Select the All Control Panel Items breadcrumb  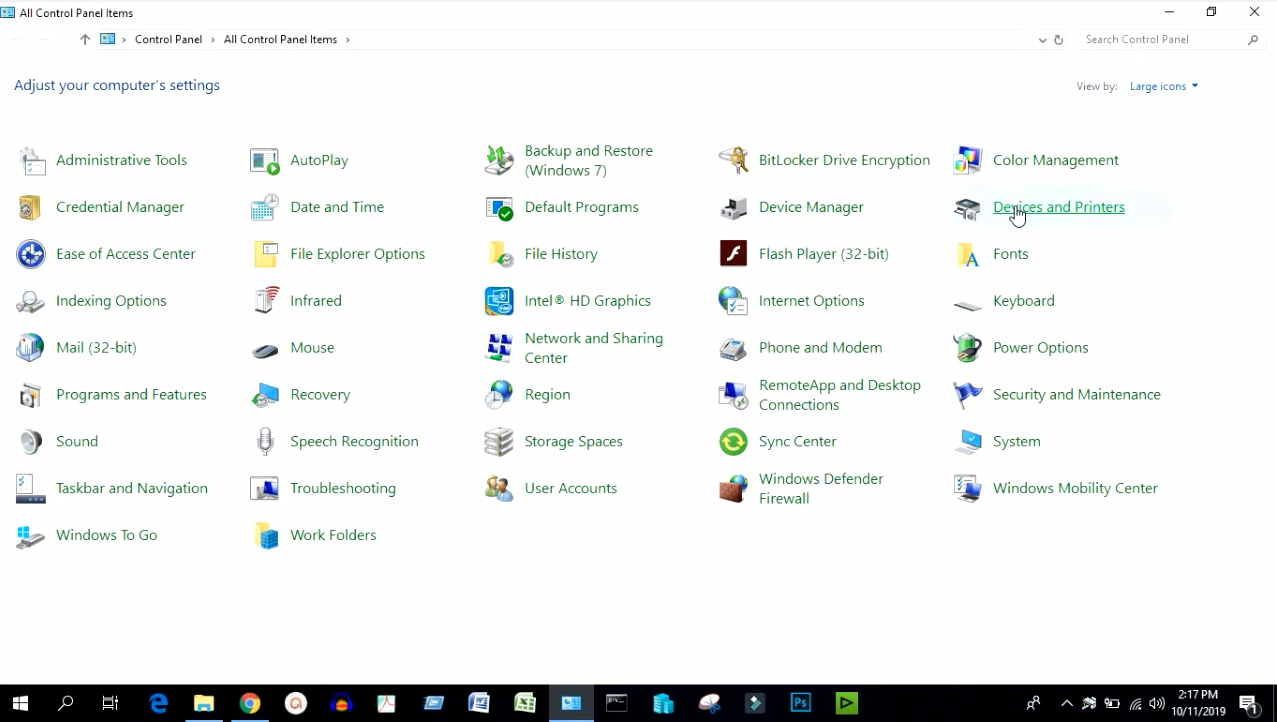[x=280, y=40]
